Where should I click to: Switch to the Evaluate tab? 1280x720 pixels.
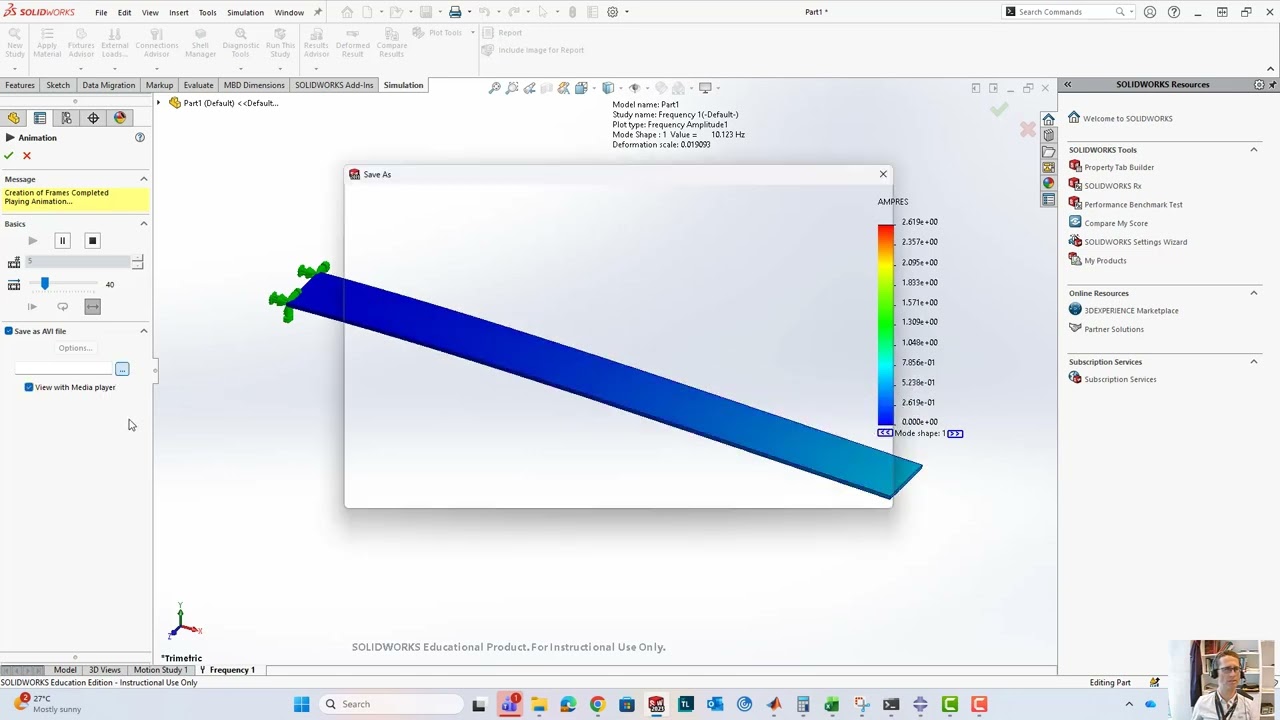(198, 85)
